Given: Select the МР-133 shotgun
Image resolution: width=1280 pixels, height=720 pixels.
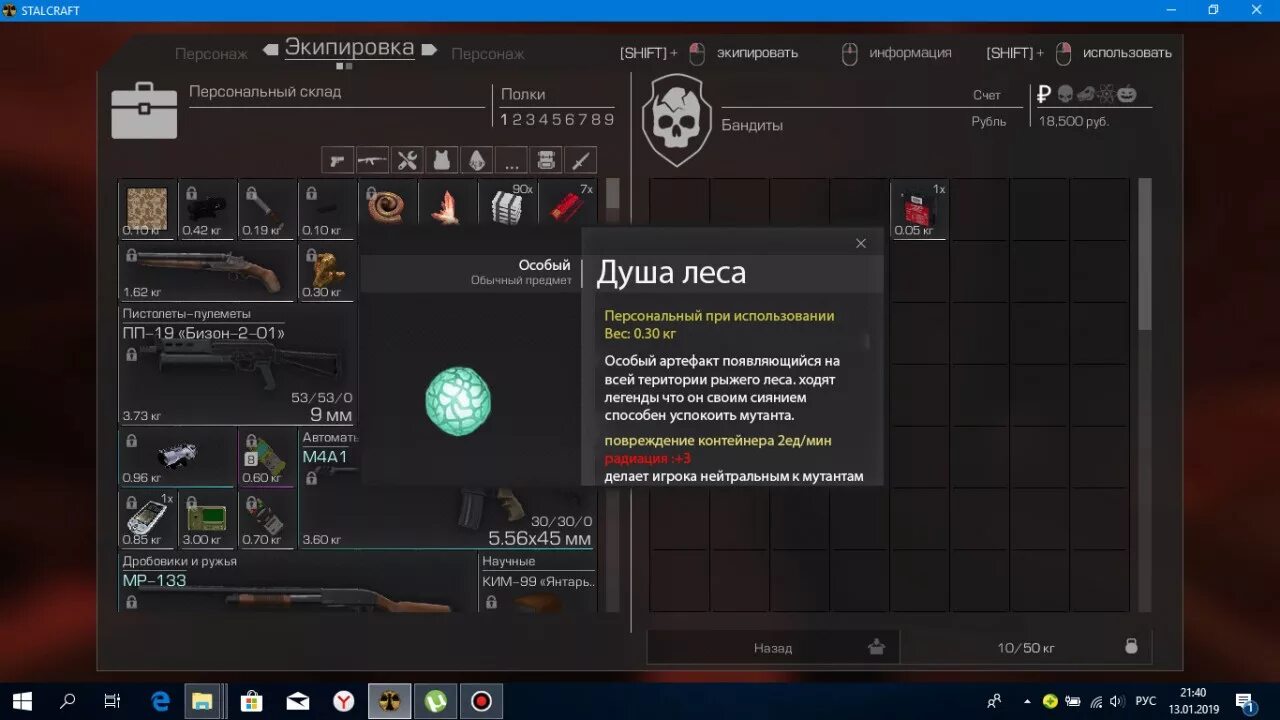Looking at the screenshot, I should click(297, 582).
